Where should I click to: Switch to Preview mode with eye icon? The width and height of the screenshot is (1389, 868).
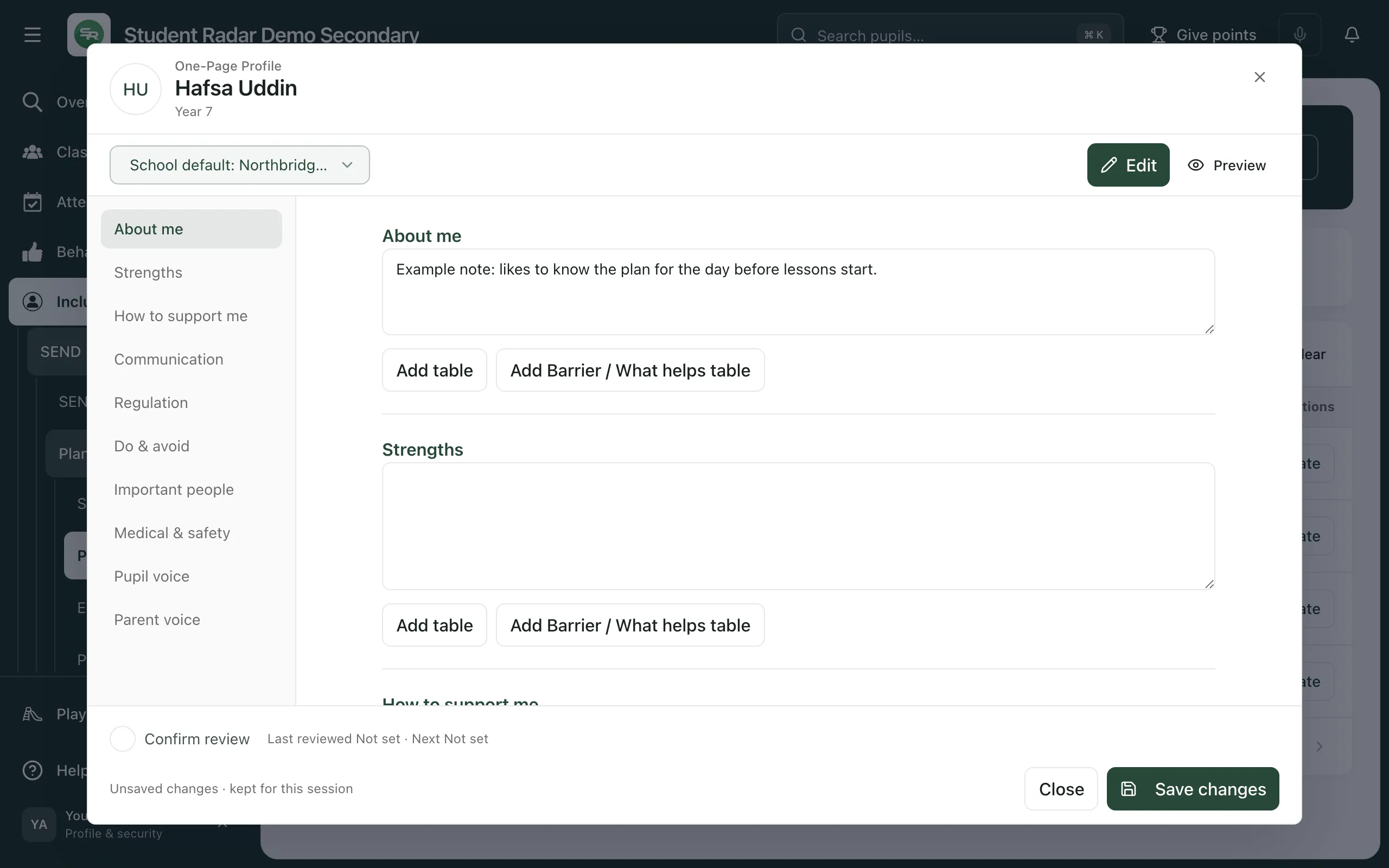click(x=1226, y=165)
